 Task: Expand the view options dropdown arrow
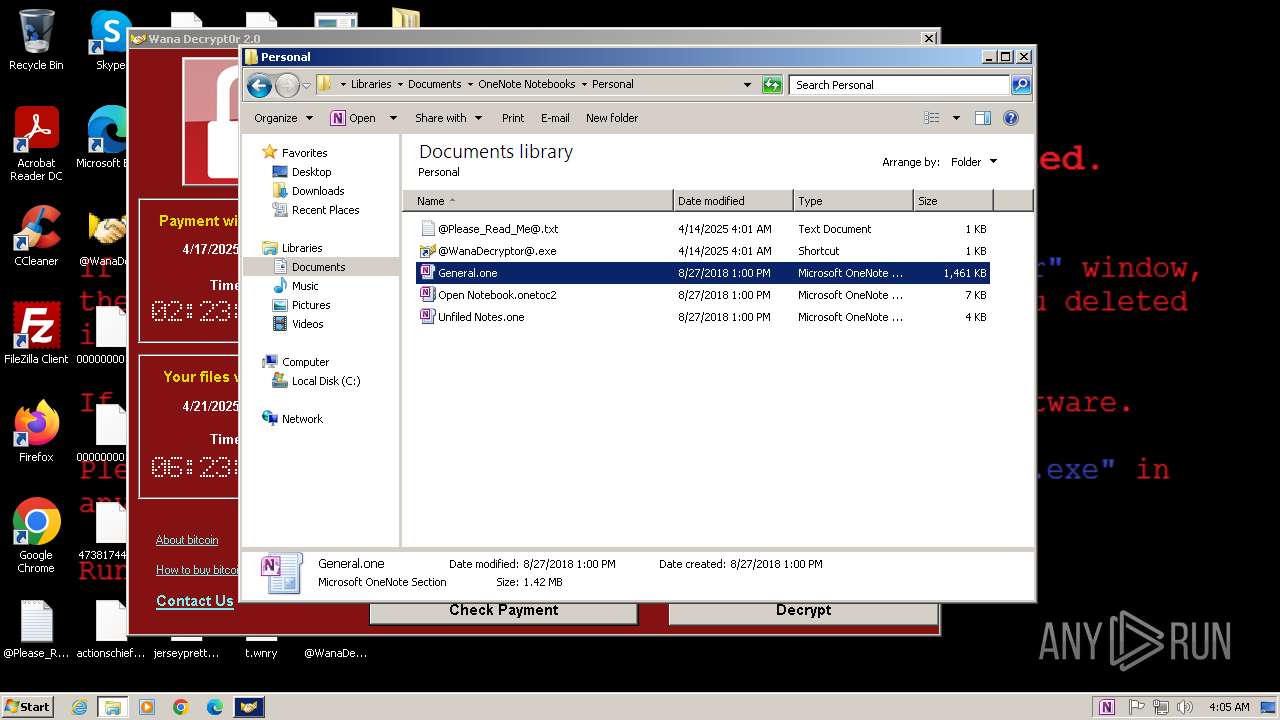[956, 118]
